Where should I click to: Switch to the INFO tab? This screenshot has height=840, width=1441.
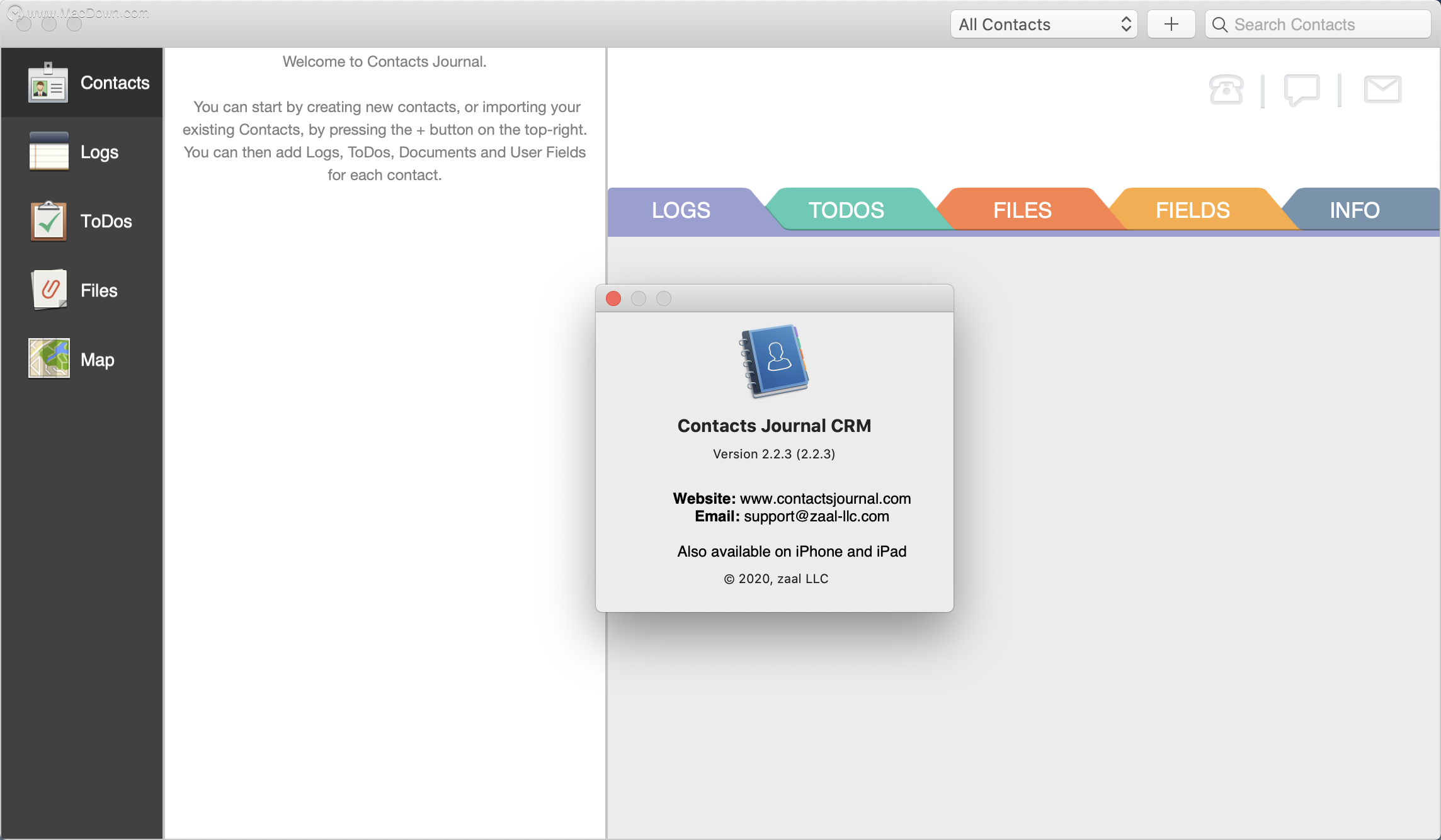pyautogui.click(x=1354, y=210)
